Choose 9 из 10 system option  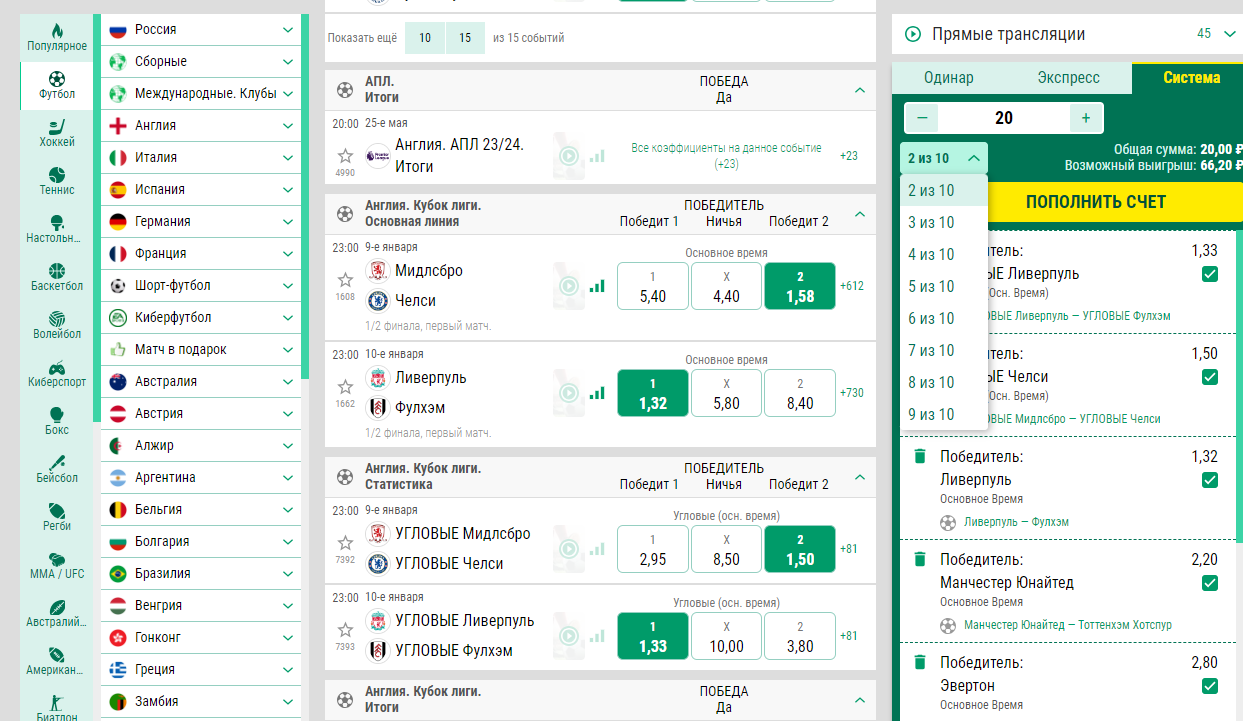(944, 414)
